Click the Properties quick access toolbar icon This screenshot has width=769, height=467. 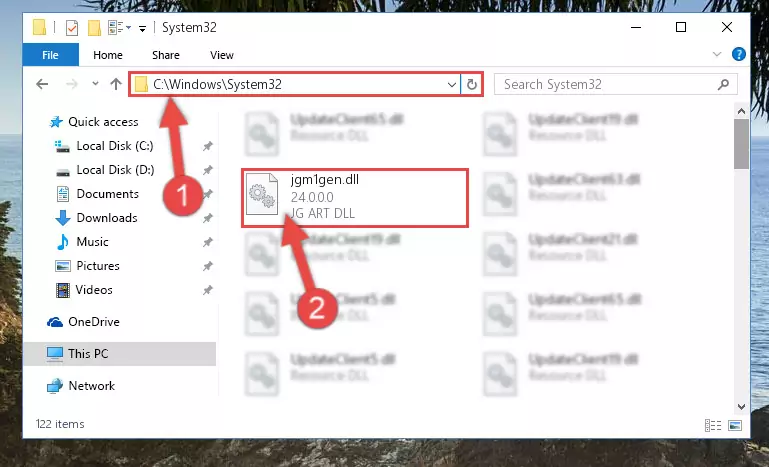72,27
